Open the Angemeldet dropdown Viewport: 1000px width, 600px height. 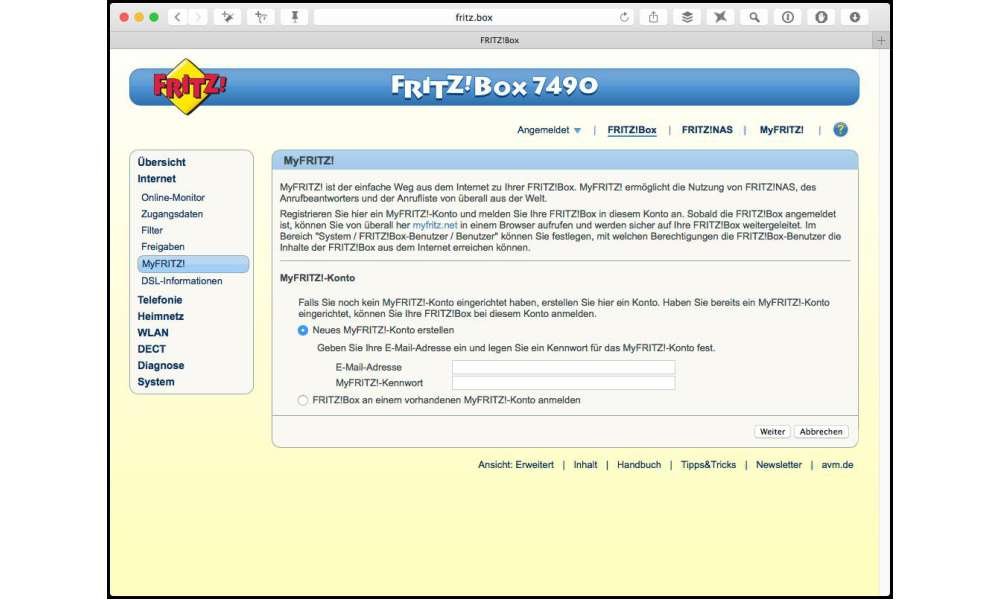pyautogui.click(x=548, y=130)
